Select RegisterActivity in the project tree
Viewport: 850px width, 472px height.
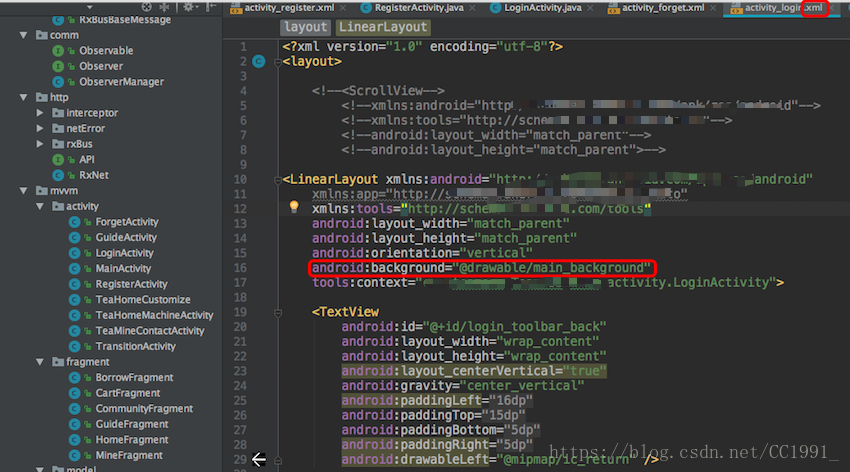tap(131, 285)
